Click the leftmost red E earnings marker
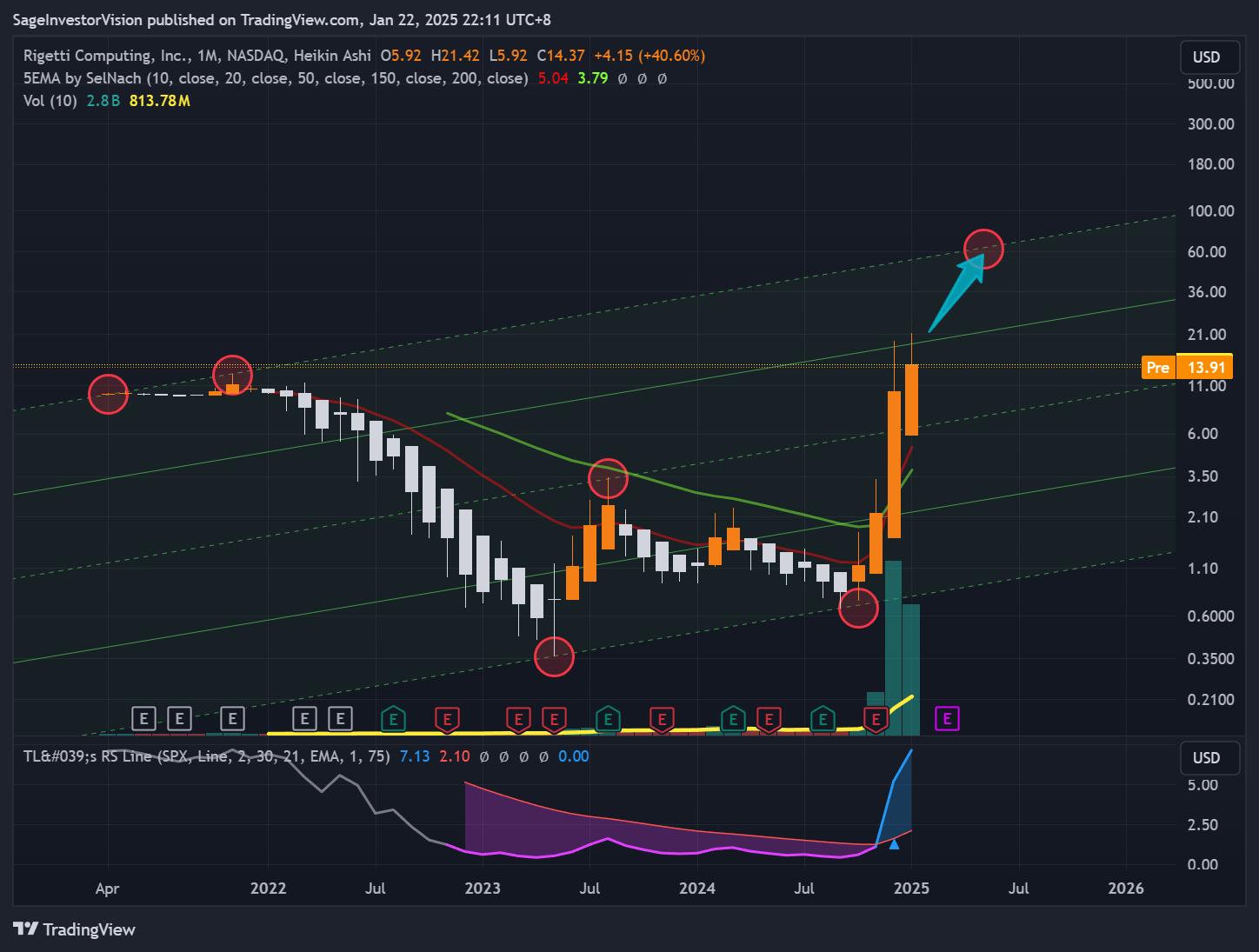1259x952 pixels. (x=447, y=719)
